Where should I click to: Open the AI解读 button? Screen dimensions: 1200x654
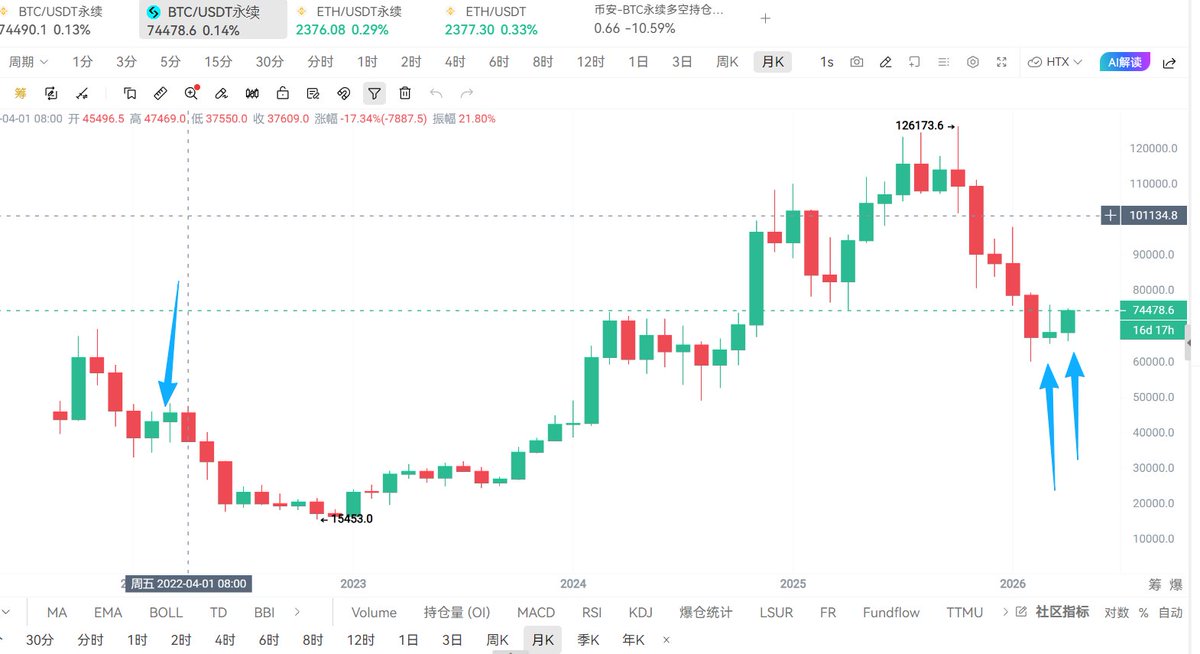1124,62
